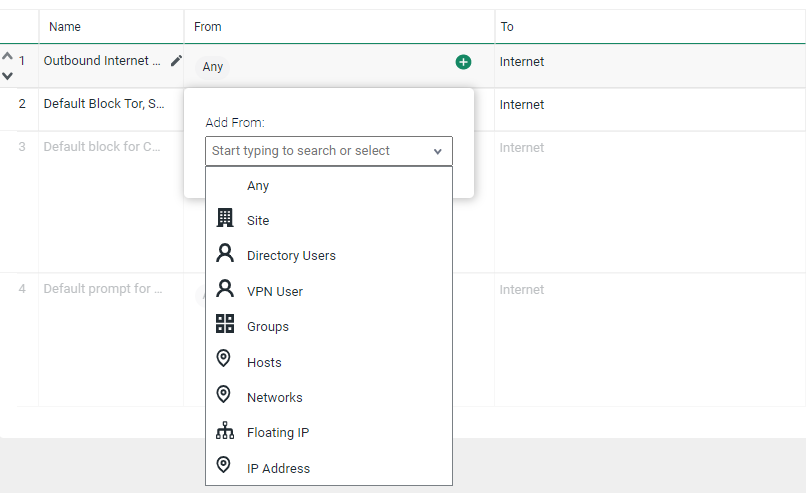Choose VPN User option

(275, 291)
